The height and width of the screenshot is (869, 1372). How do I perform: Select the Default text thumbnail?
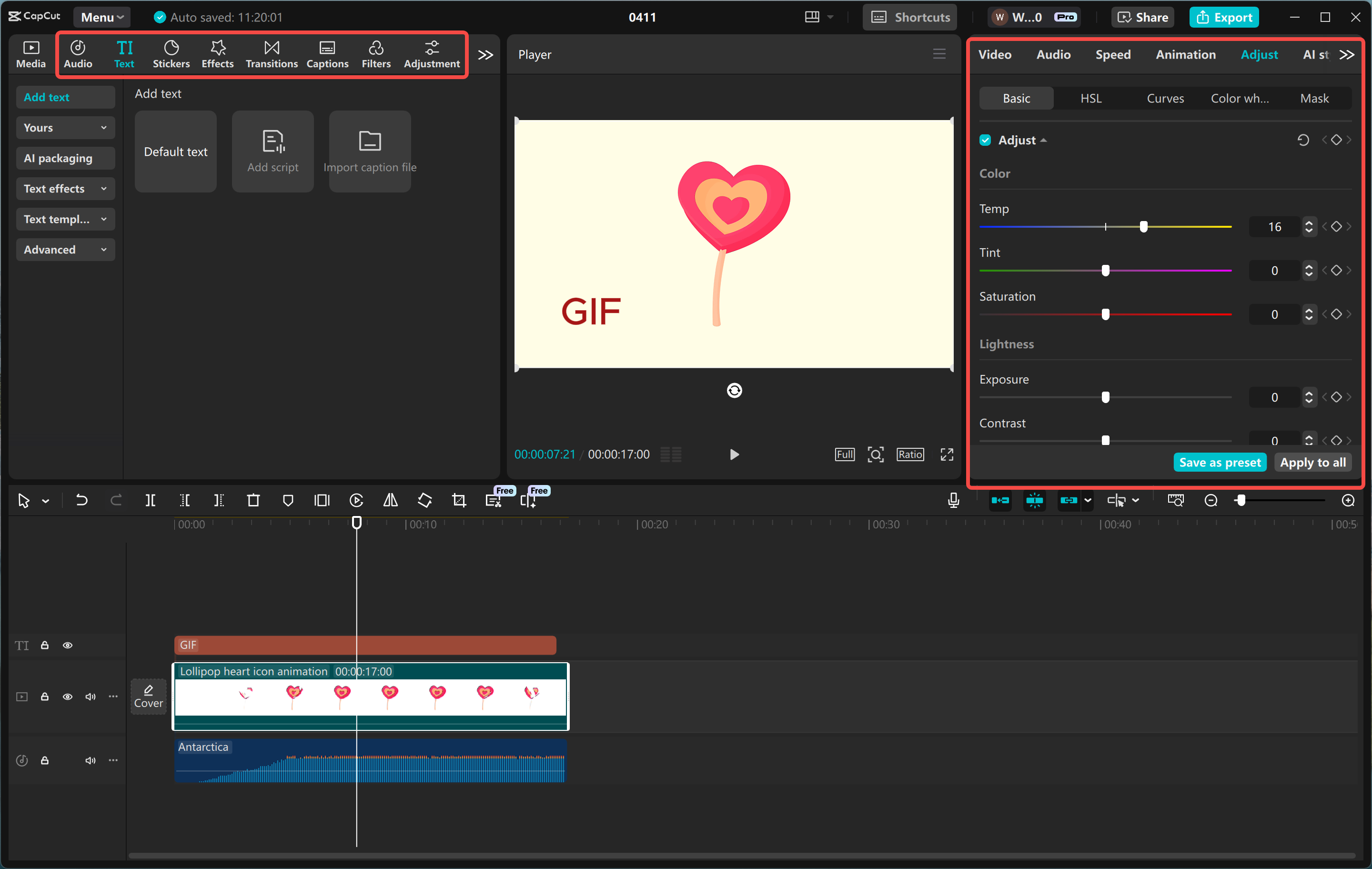175,152
